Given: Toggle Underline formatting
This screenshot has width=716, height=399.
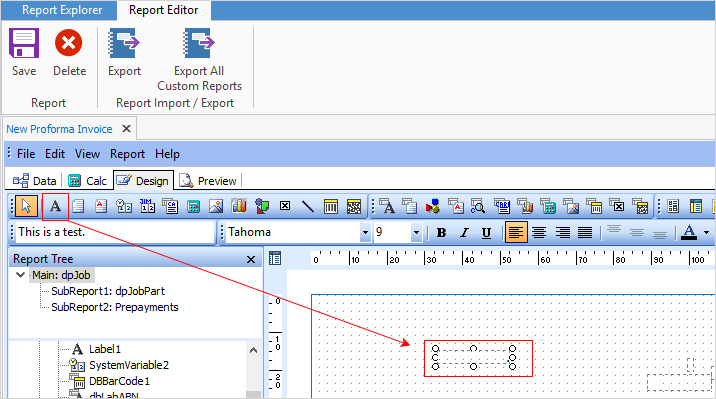Looking at the screenshot, I should 486,233.
